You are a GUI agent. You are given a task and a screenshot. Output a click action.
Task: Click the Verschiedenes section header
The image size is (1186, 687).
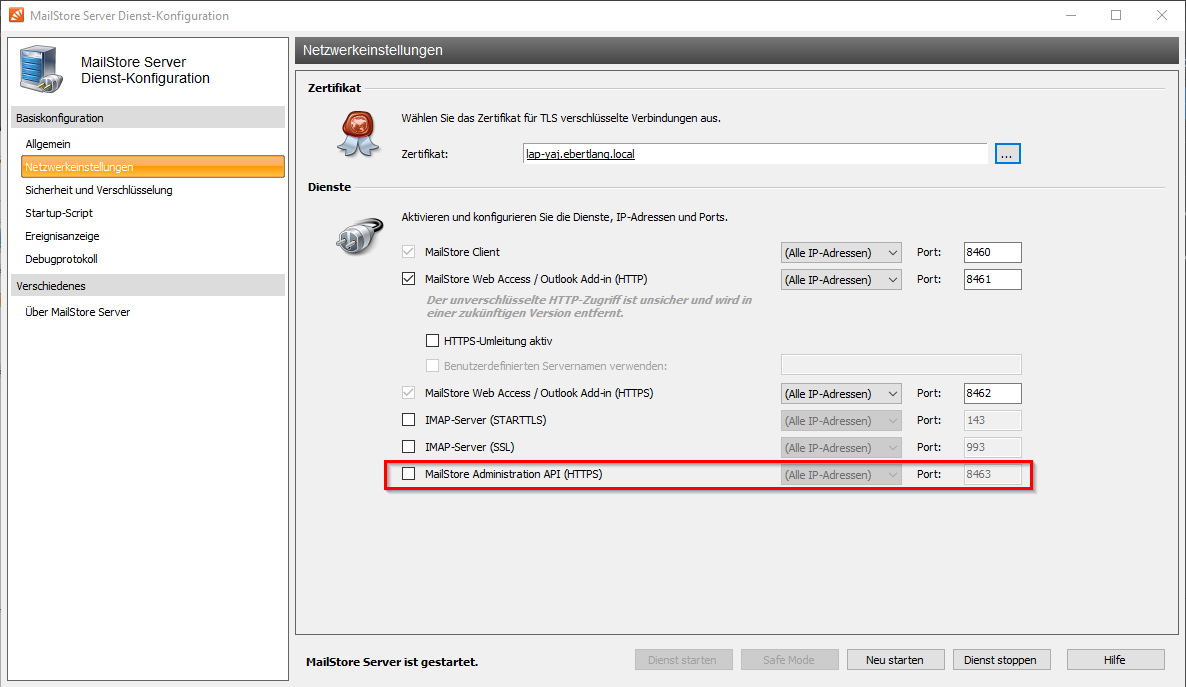click(148, 285)
